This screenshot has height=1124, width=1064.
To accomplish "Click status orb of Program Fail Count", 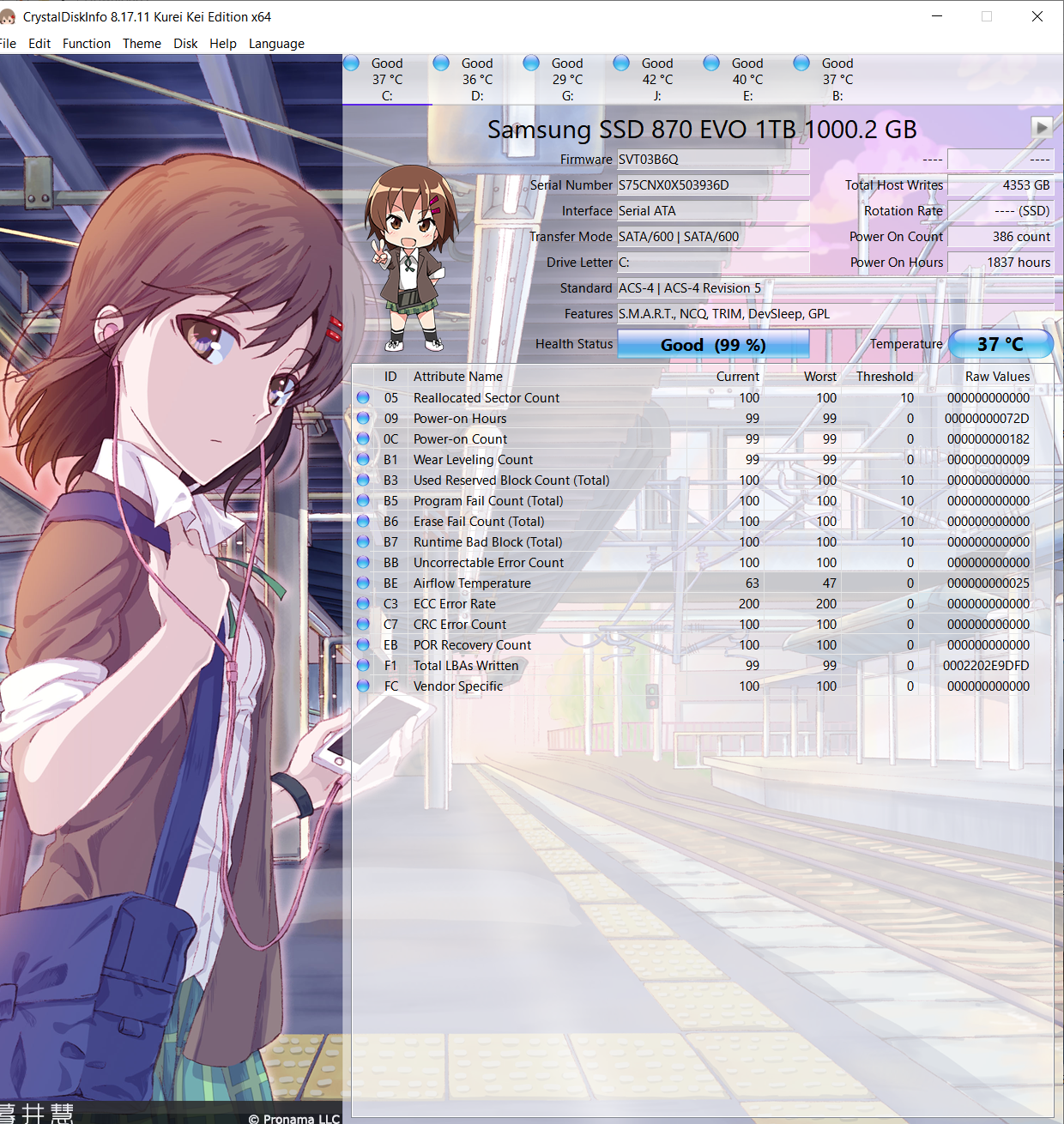I will [x=364, y=500].
